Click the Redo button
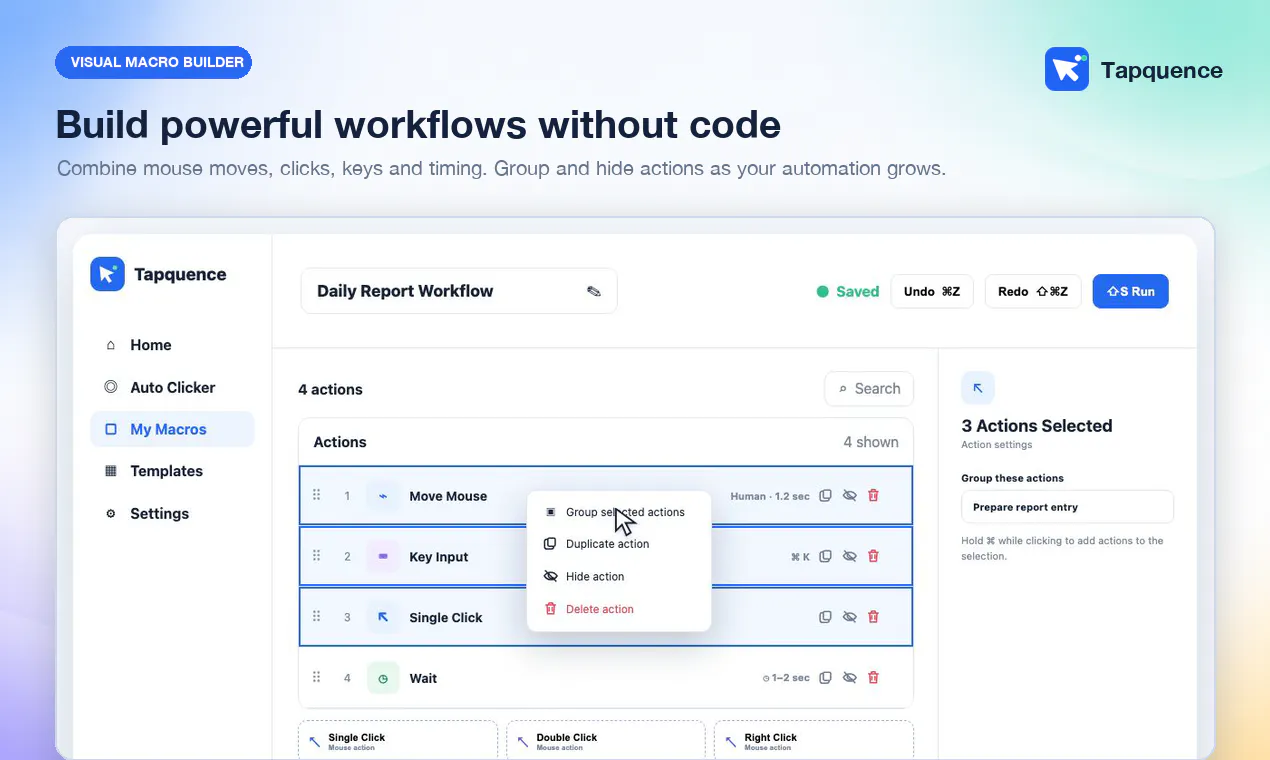Viewport: 1270px width, 760px height. [x=1033, y=291]
